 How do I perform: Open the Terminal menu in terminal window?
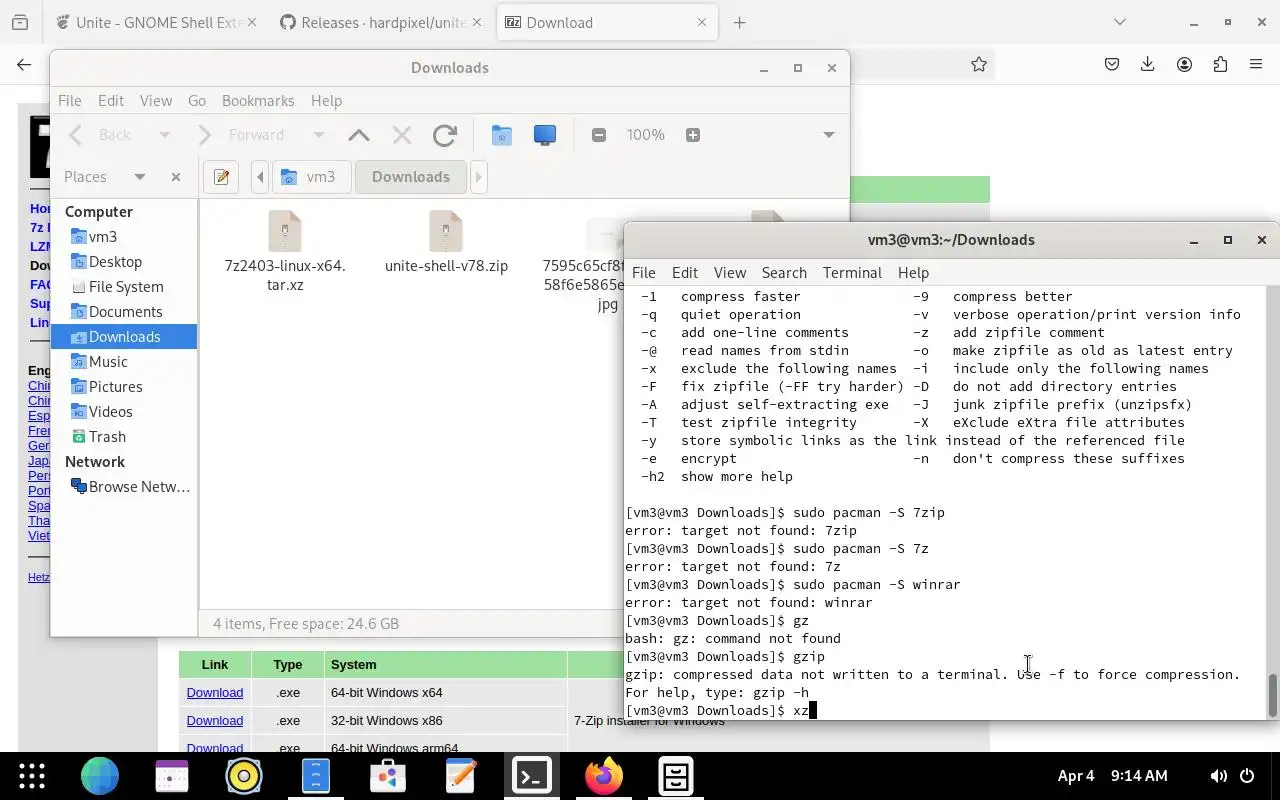[x=852, y=273]
